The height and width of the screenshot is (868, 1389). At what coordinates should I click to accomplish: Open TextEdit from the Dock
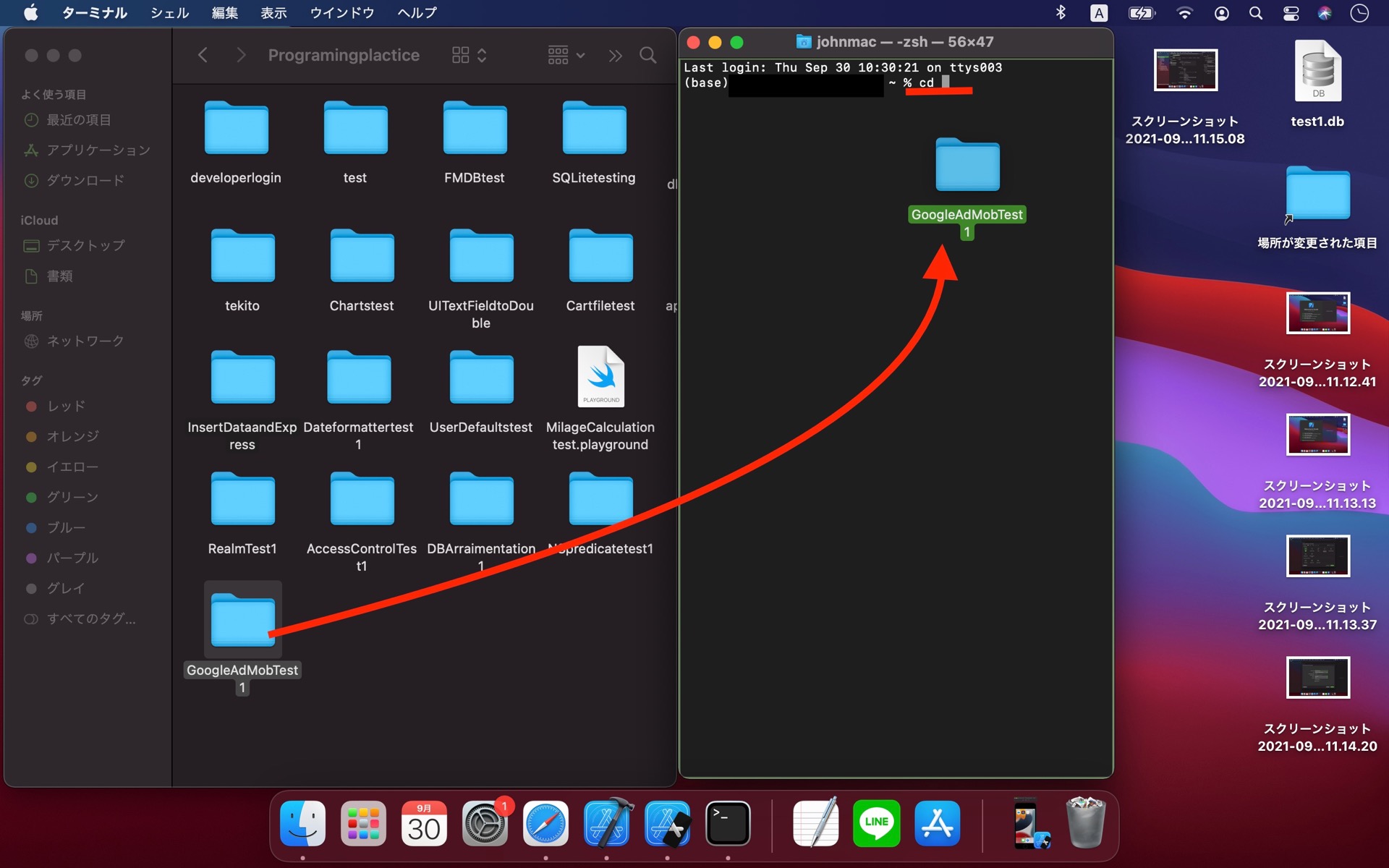[816, 823]
